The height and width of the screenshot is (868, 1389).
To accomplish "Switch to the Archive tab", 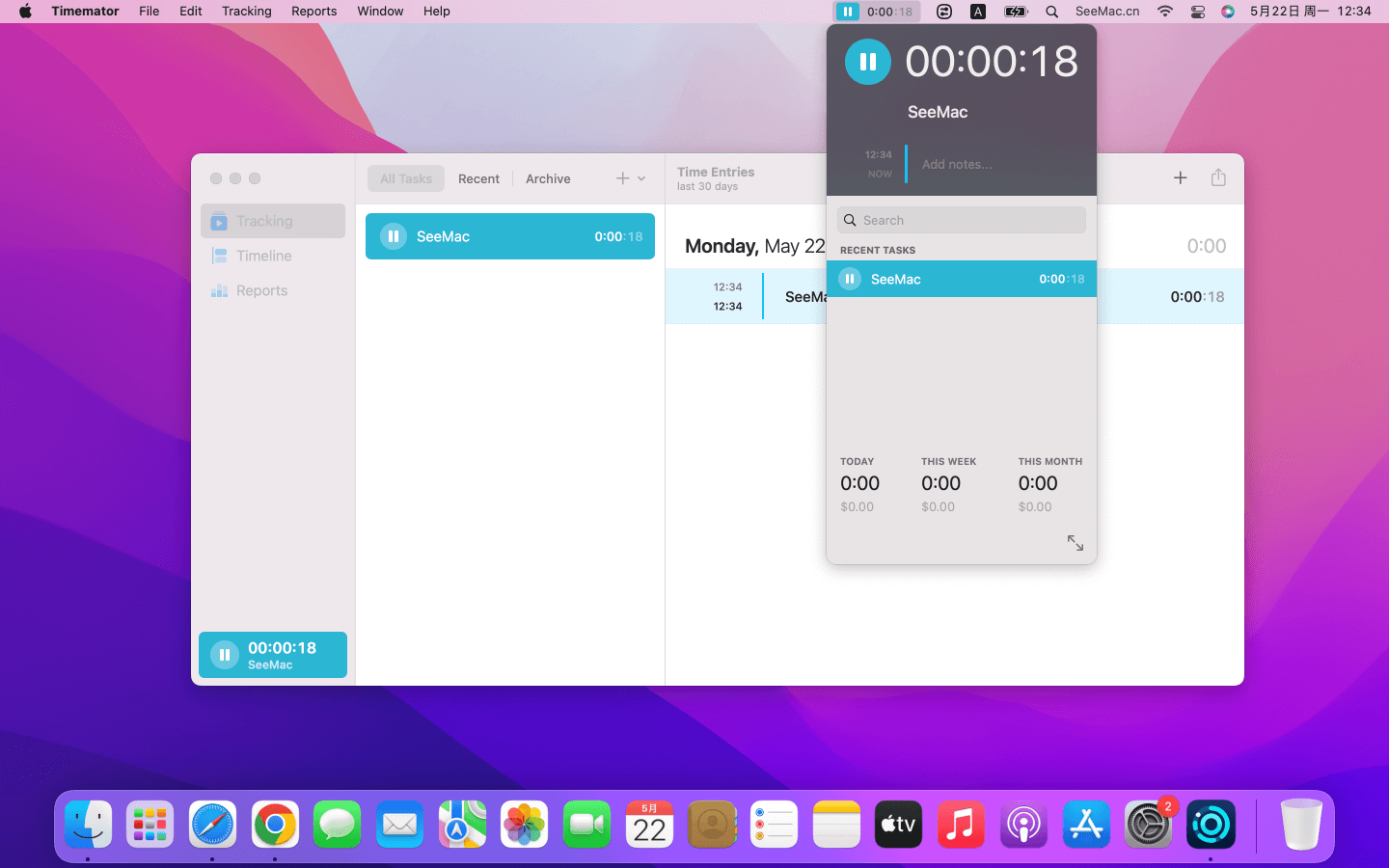I will click(x=548, y=178).
